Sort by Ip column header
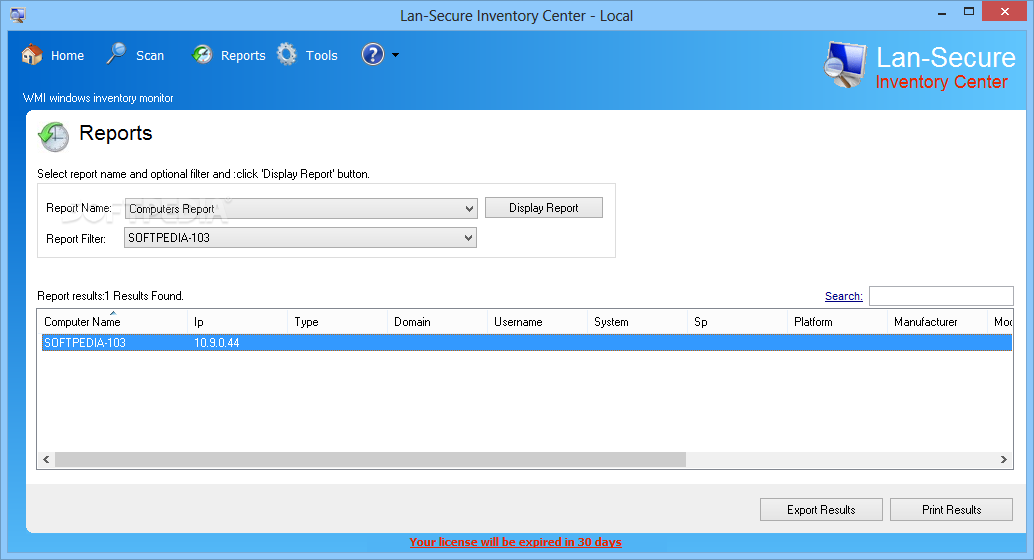Image resolution: width=1034 pixels, height=560 pixels. pyautogui.click(x=237, y=321)
